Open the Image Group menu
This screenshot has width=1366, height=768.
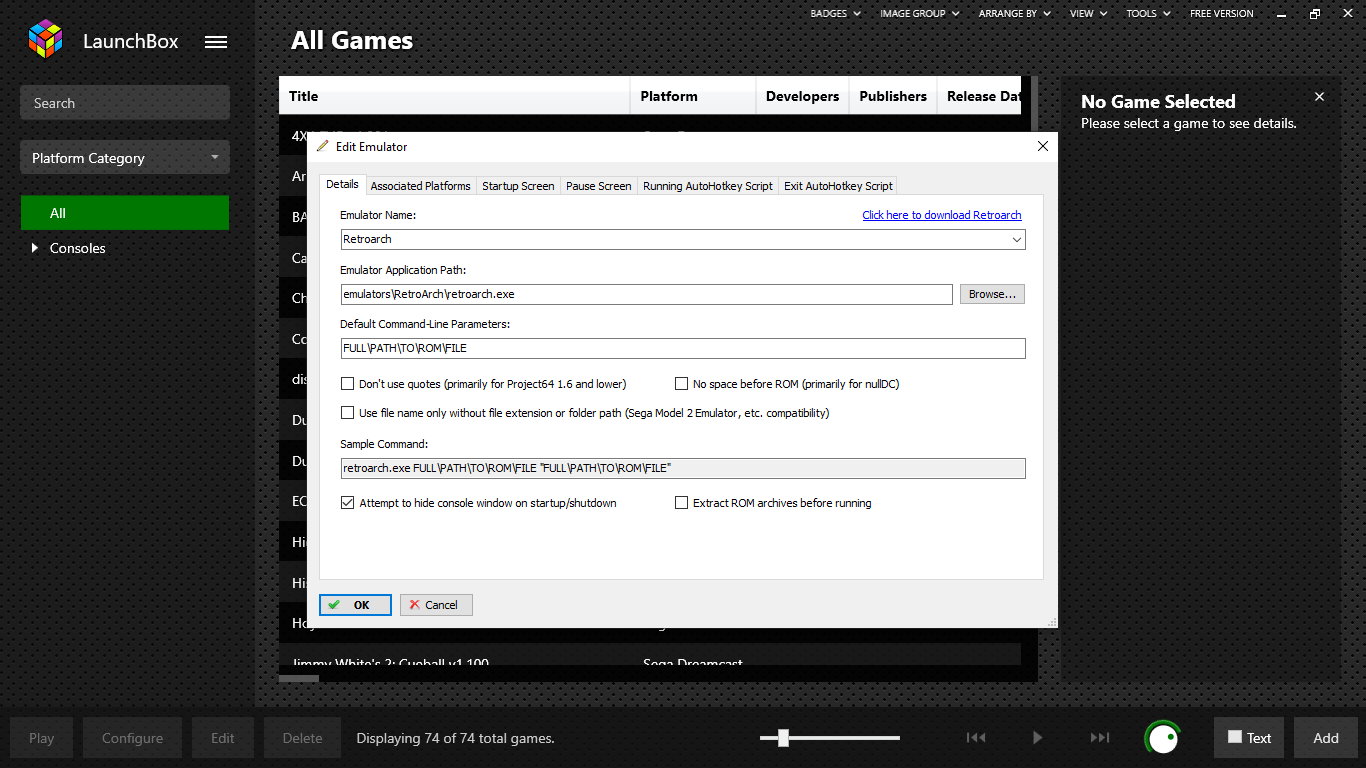pyautogui.click(x=919, y=14)
